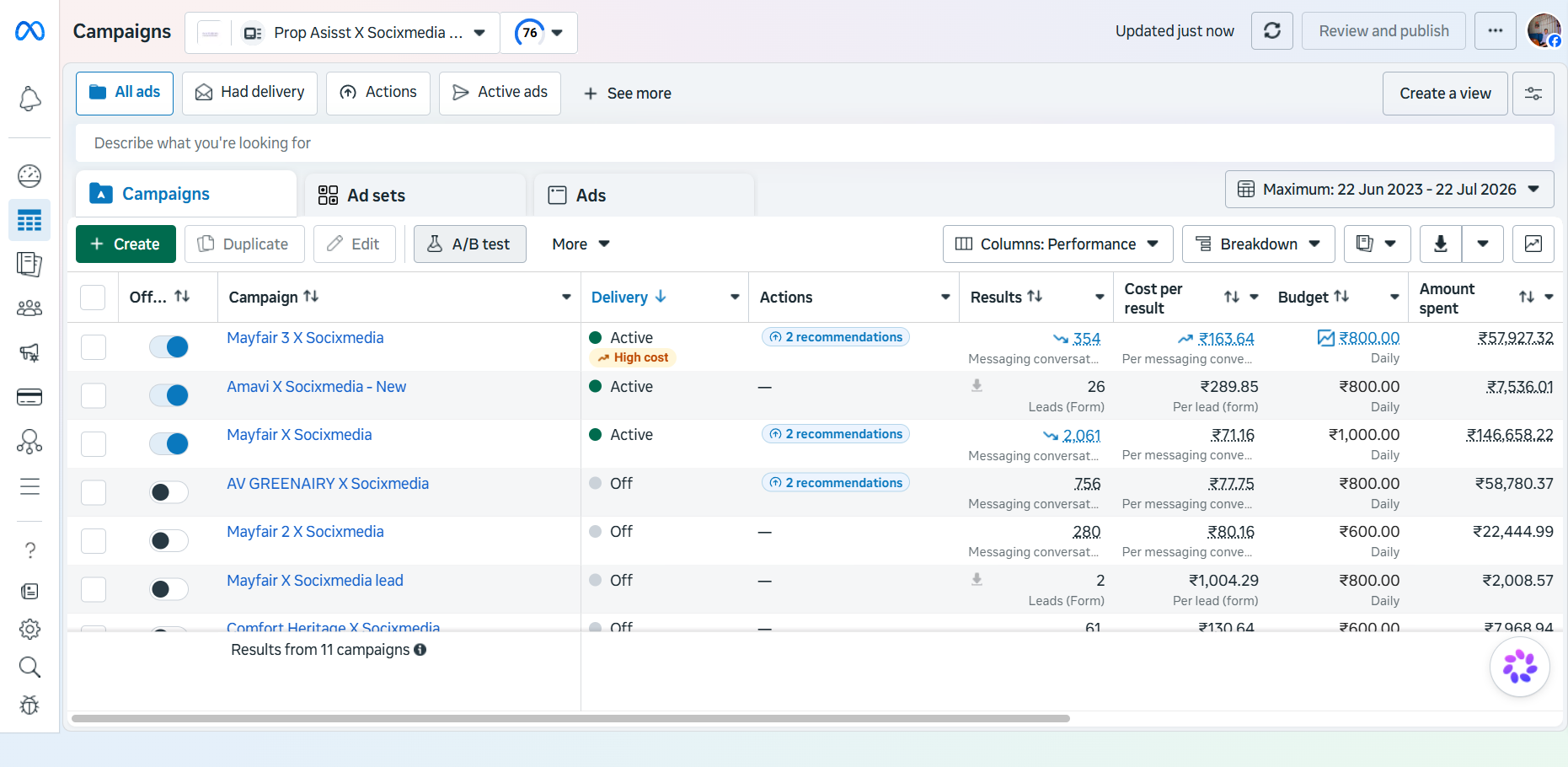
Task: Open the reports dropdown next to Breakdown
Action: coord(1377,244)
